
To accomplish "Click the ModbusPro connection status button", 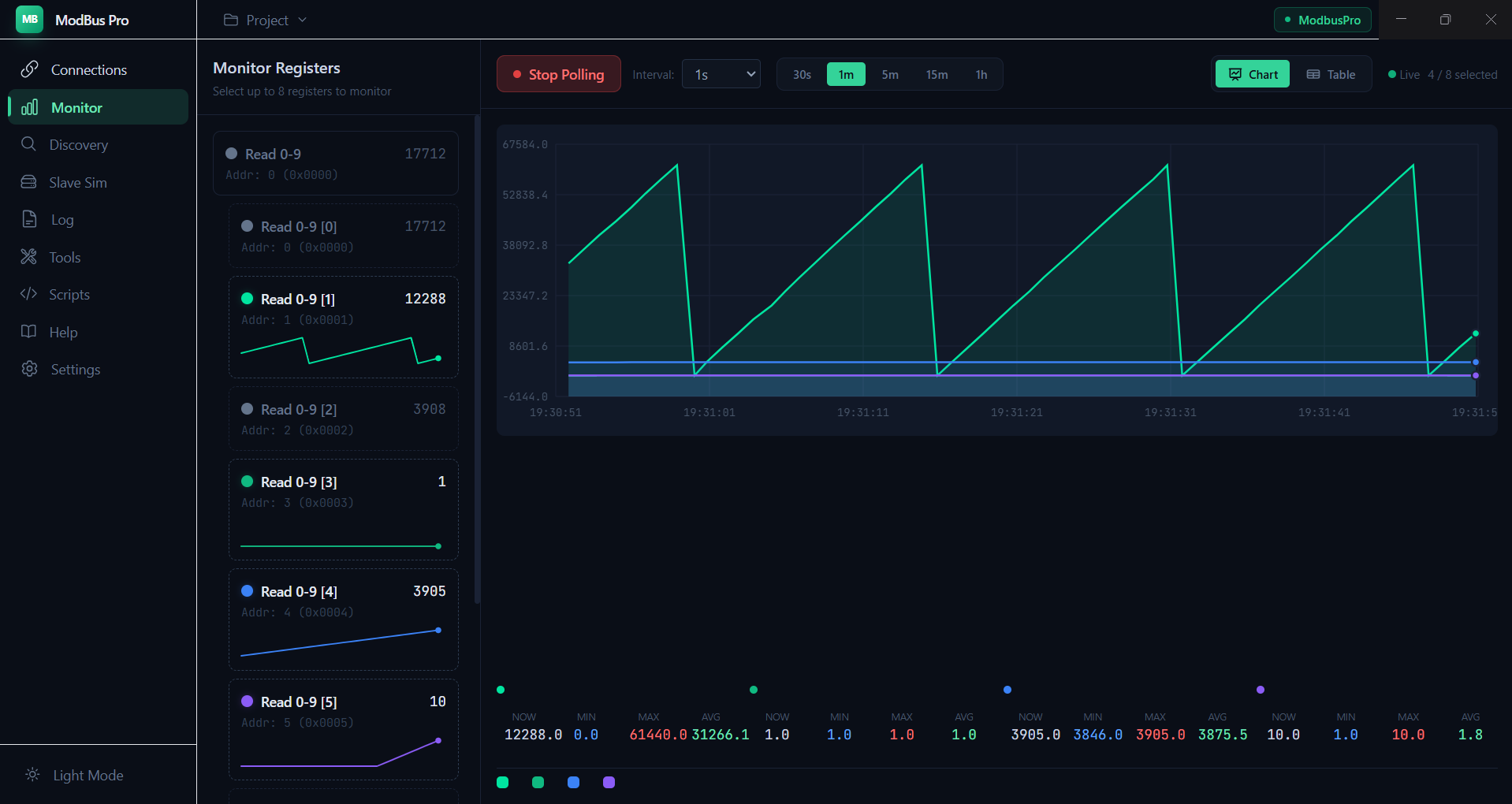I will [1322, 19].
